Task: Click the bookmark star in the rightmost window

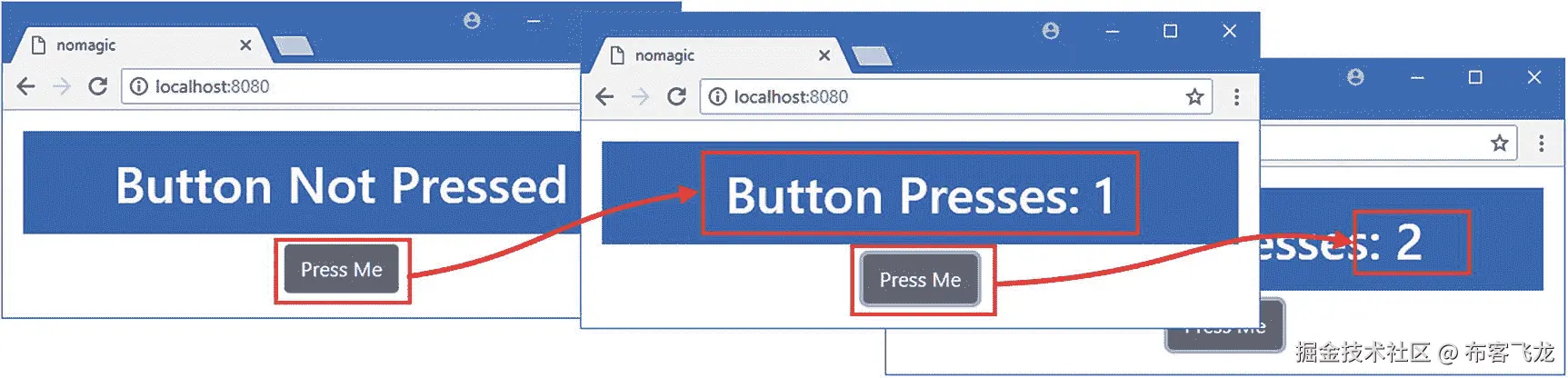Action: tap(1499, 143)
